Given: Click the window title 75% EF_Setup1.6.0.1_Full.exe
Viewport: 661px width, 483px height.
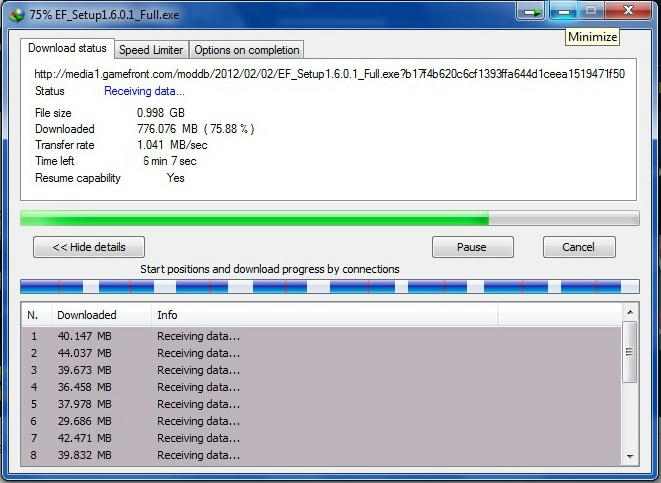Looking at the screenshot, I should 104,15.
